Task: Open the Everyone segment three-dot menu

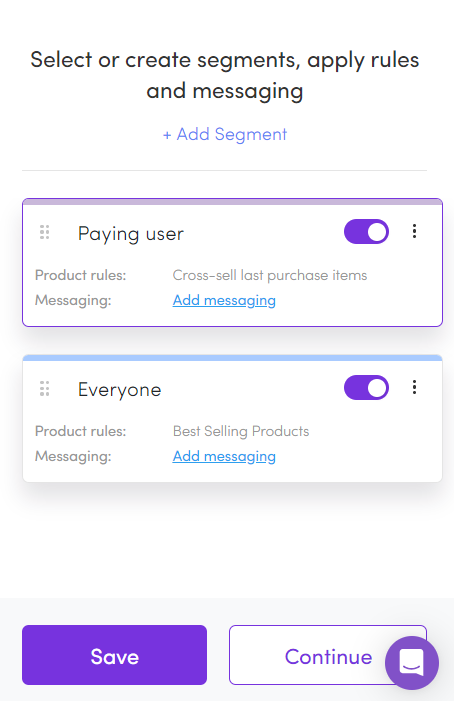Action: coord(414,387)
